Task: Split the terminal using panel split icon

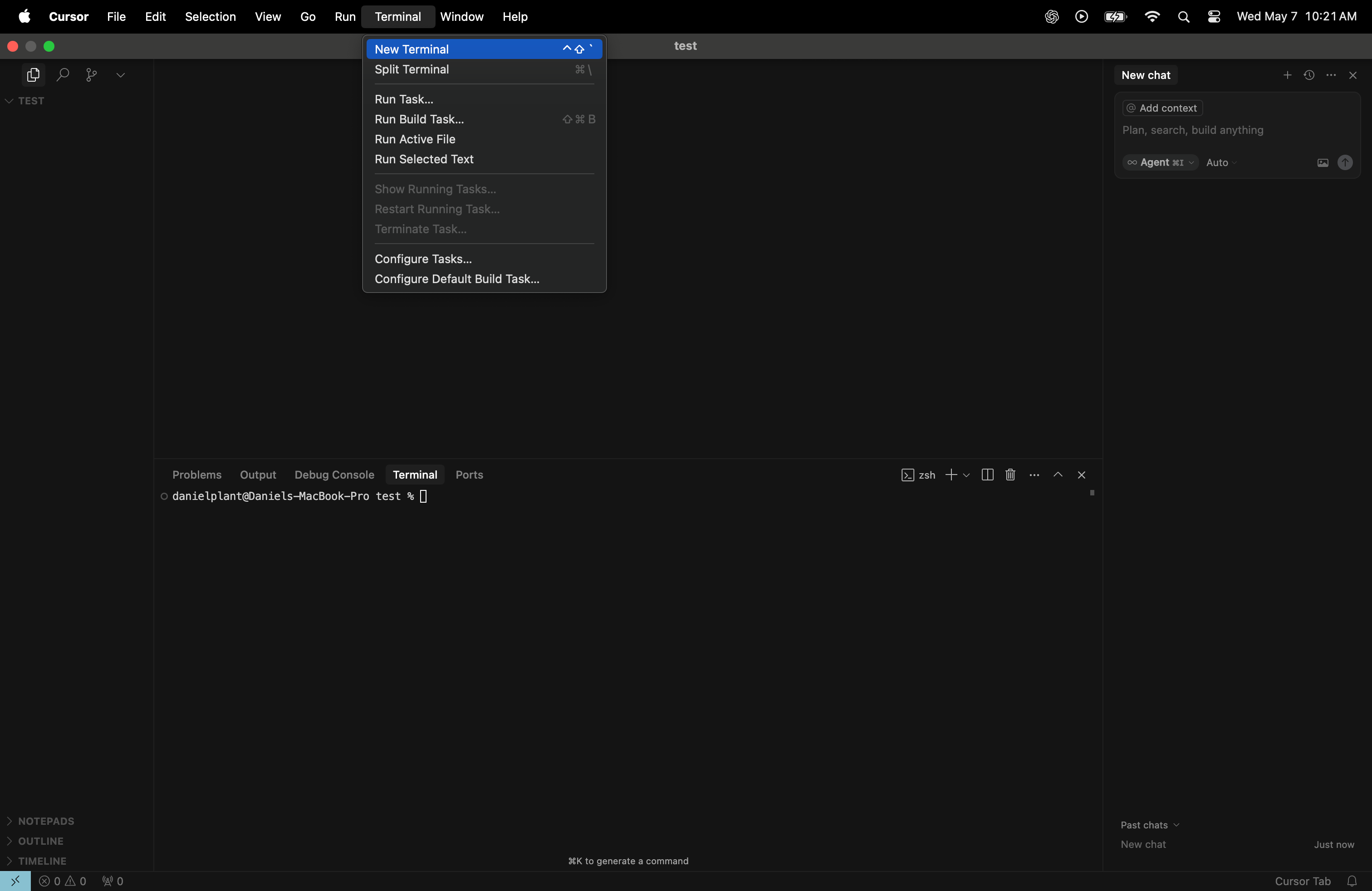Action: 987,475
